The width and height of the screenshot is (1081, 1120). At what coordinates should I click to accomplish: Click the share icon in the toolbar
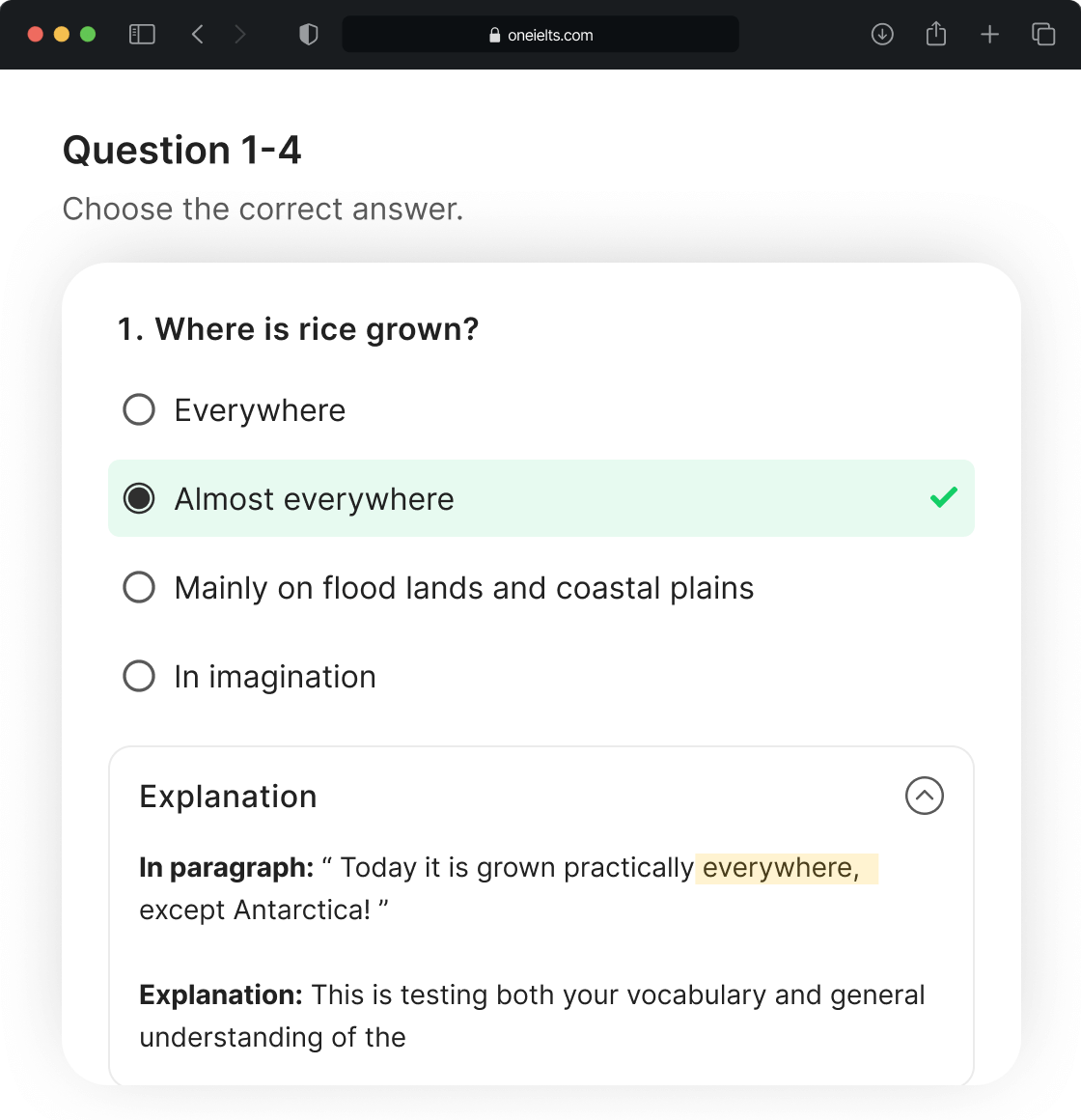[936, 34]
